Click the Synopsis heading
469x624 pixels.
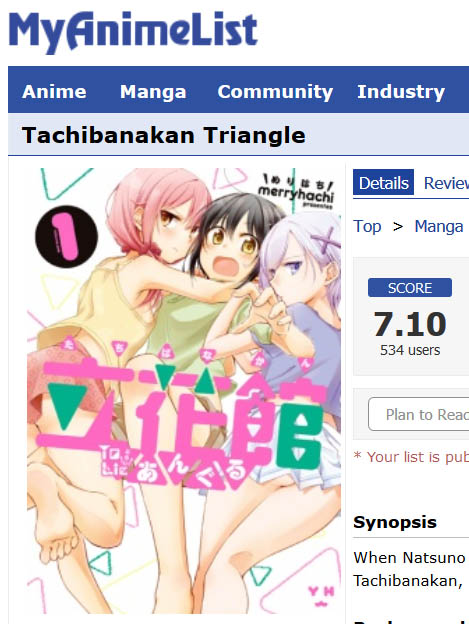pyautogui.click(x=395, y=522)
